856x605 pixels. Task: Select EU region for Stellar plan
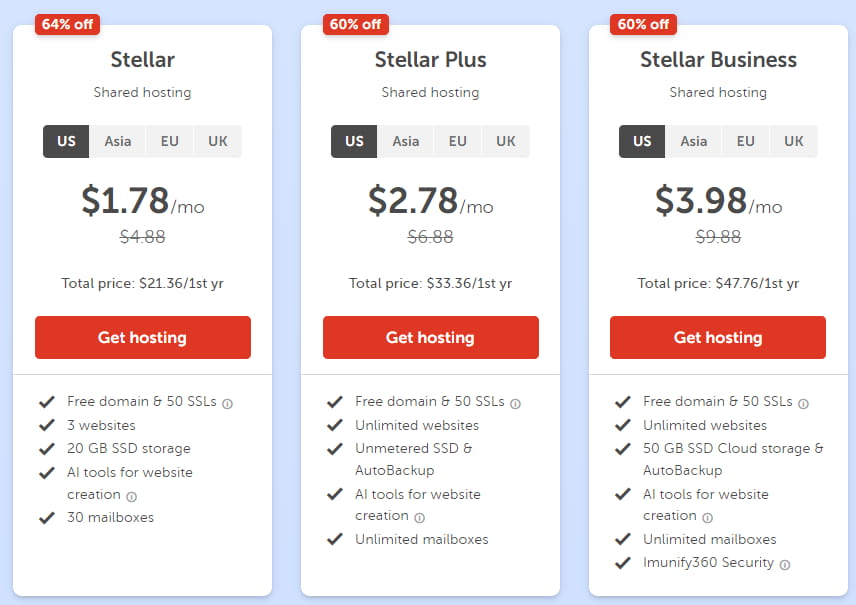pyautogui.click(x=170, y=141)
